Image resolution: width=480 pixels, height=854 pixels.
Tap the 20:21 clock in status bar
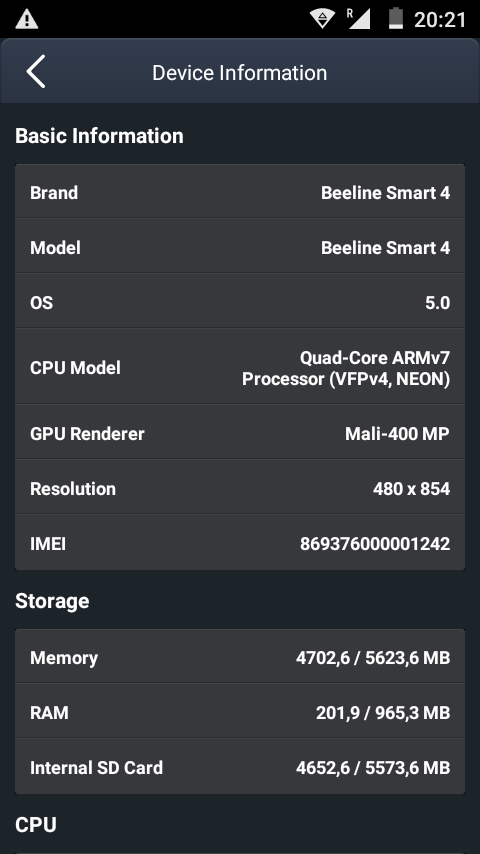(440, 20)
